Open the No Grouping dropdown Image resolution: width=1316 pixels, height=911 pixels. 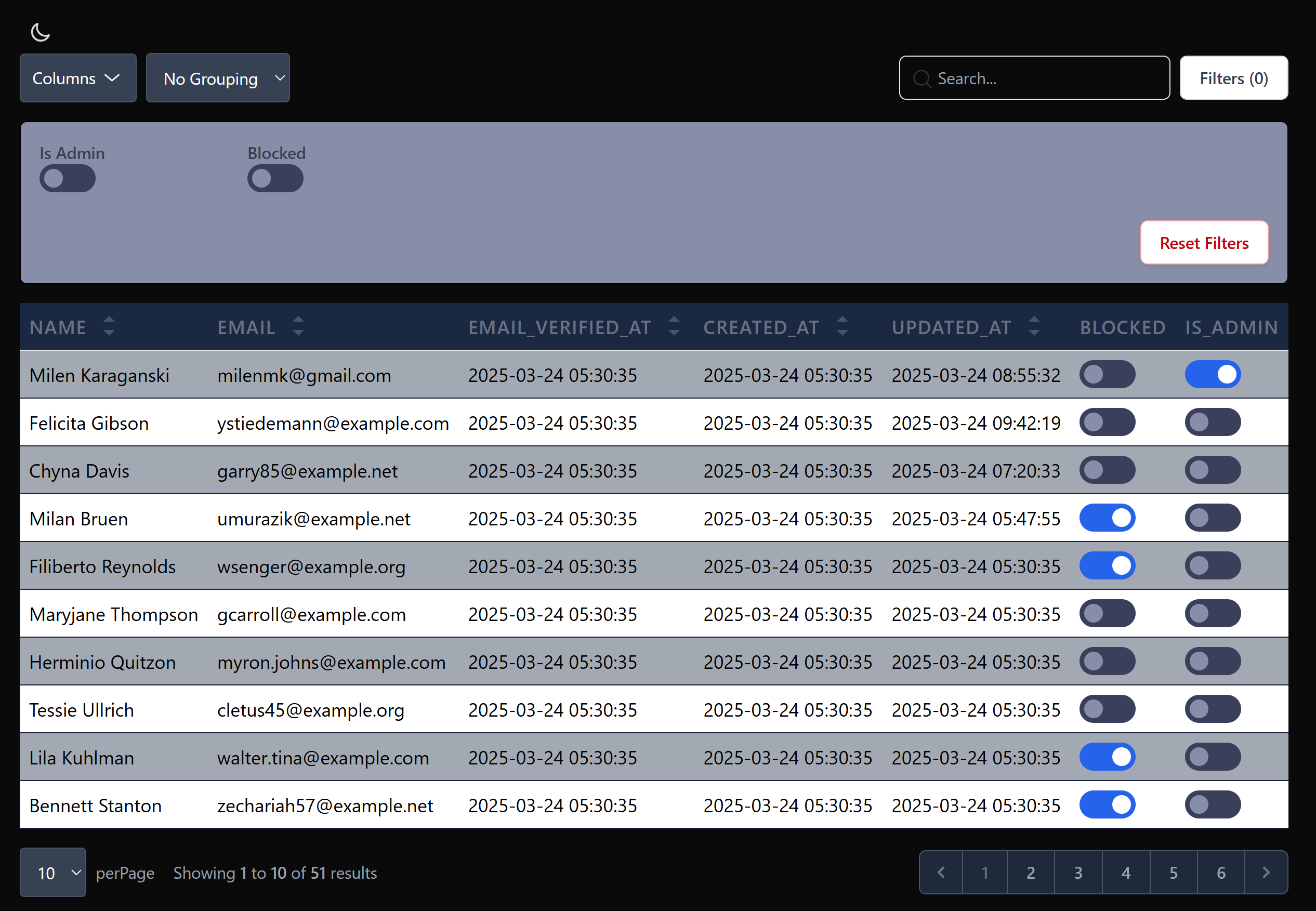tap(218, 77)
